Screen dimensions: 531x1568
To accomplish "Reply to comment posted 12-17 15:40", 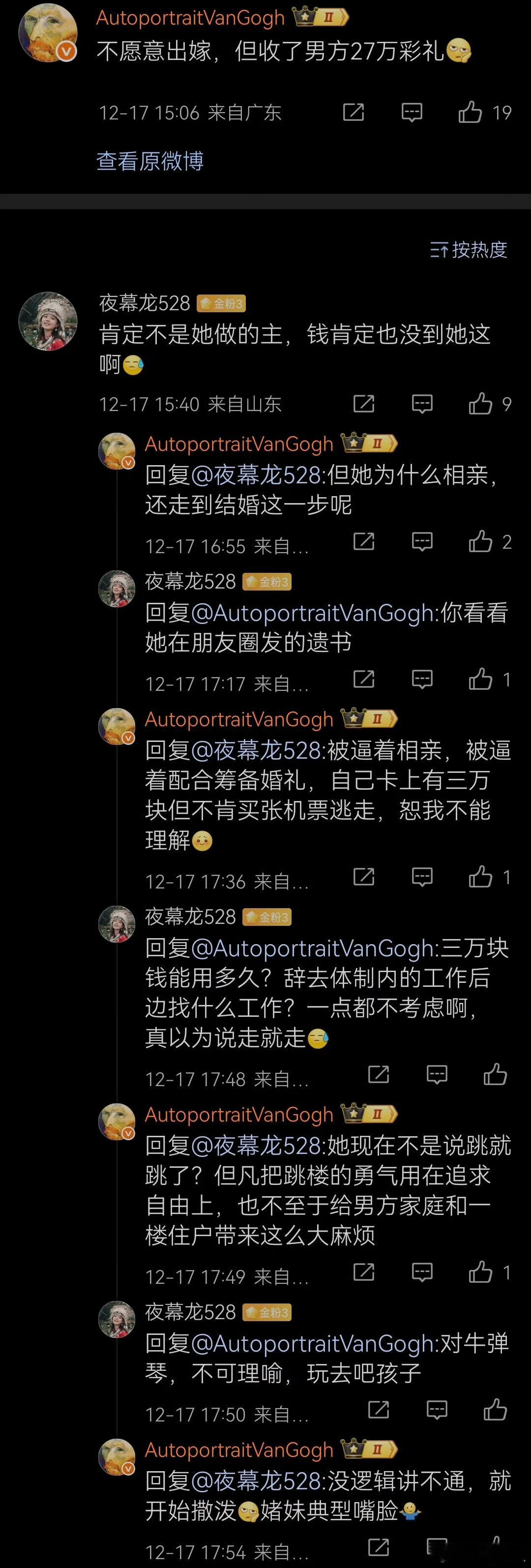I will coord(422,404).
